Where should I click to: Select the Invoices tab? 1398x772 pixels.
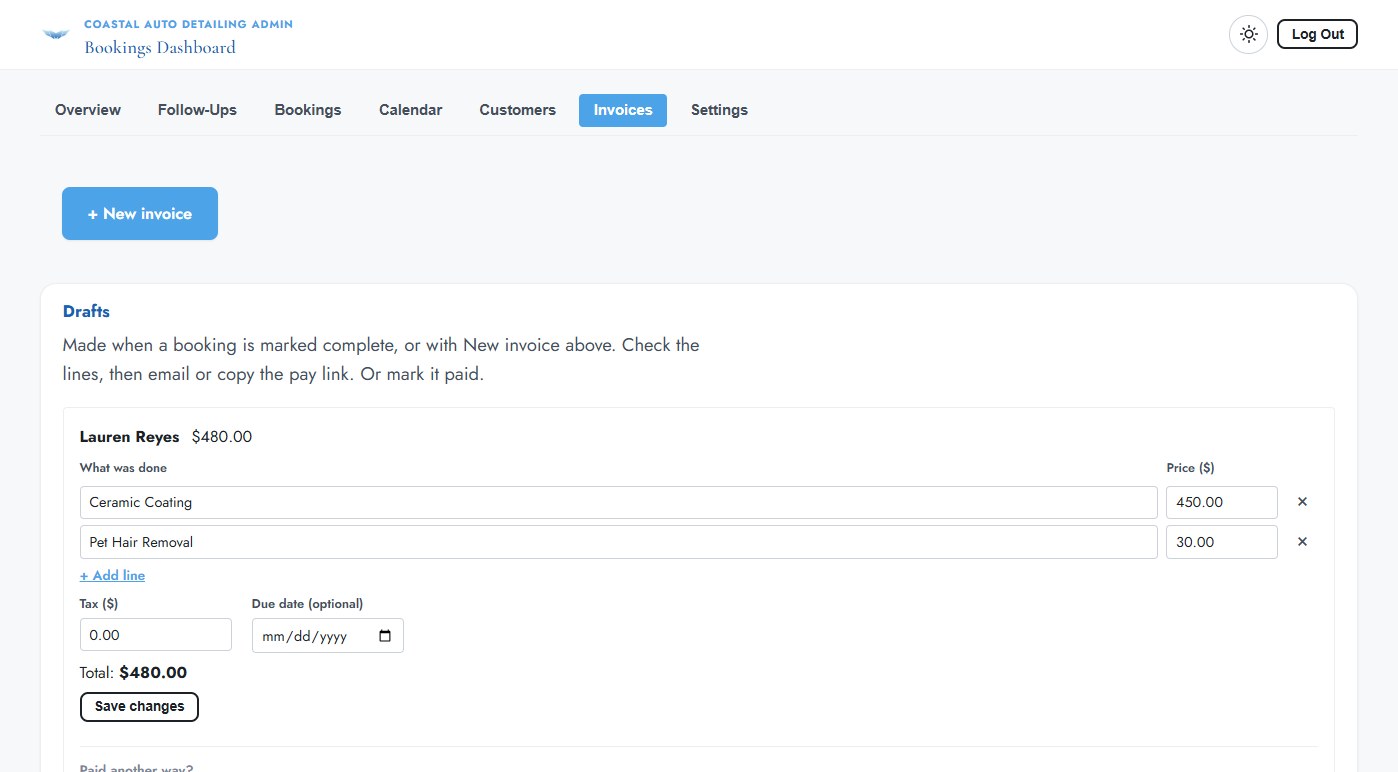click(x=623, y=110)
